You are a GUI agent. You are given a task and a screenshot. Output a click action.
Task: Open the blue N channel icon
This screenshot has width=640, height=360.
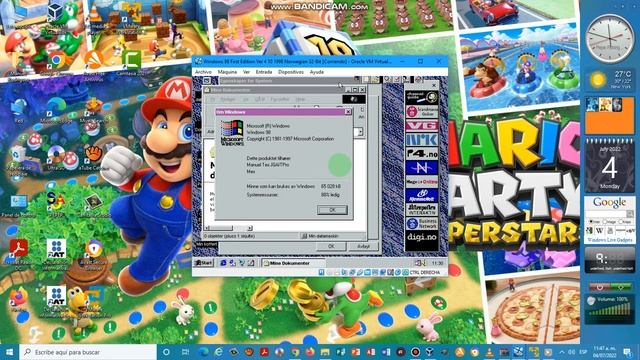[x=422, y=167]
